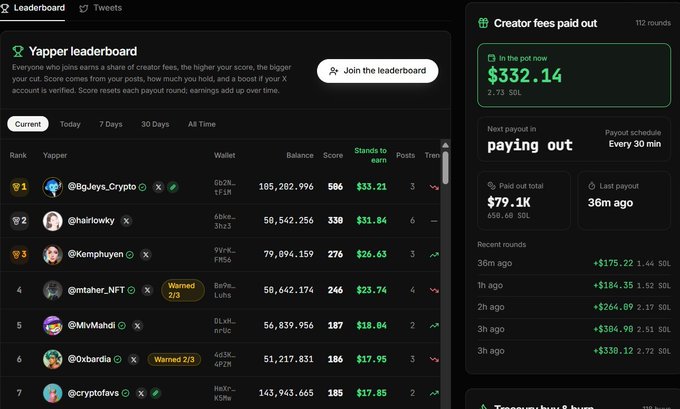This screenshot has width=680, height=409.
Task: Open @MlvMahdi avatar
Action: (x=52, y=326)
